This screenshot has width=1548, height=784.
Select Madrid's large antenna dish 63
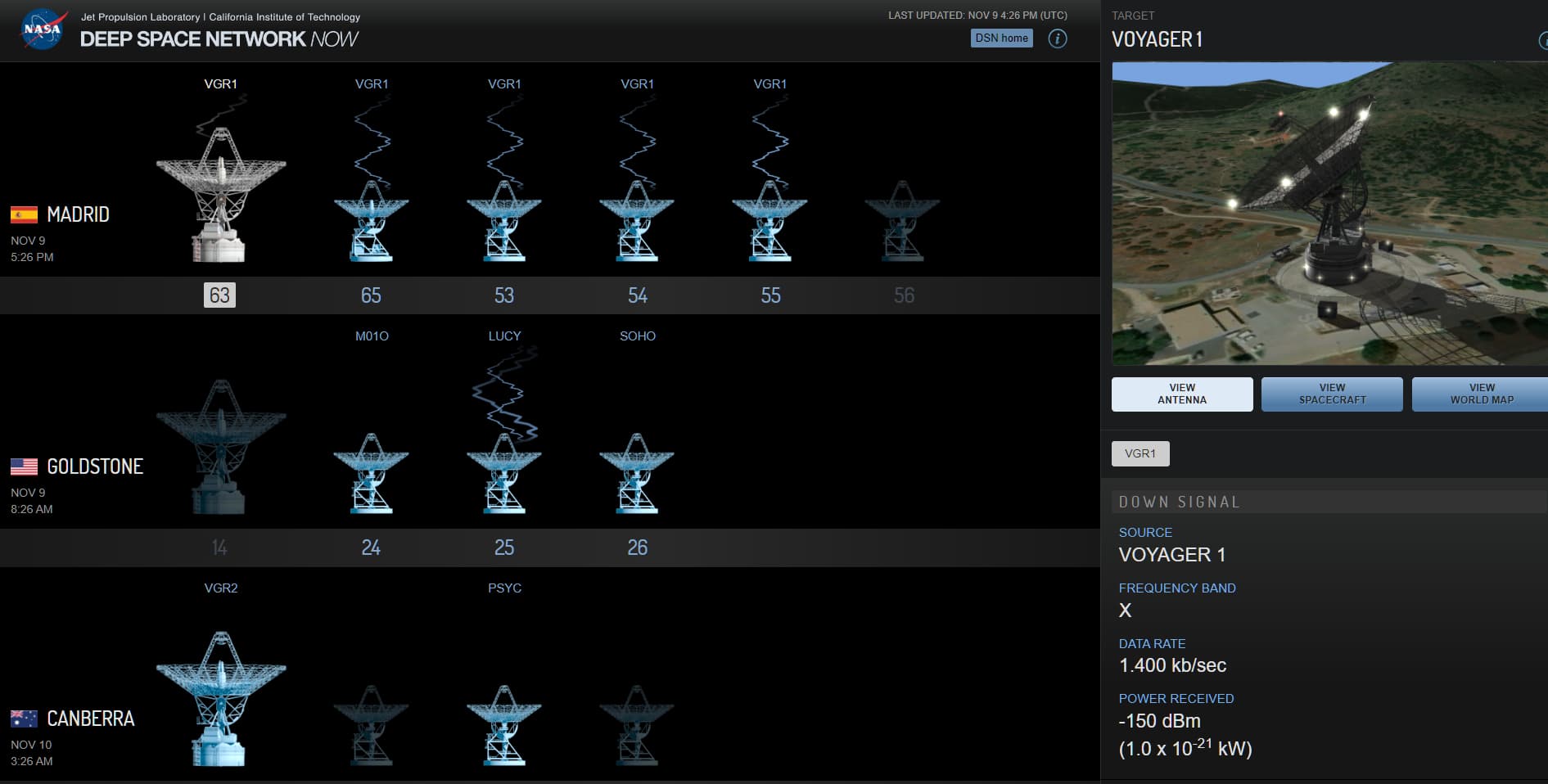[220, 196]
